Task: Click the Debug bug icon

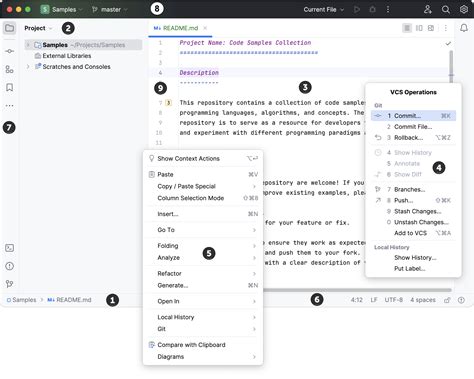Action: (x=372, y=9)
